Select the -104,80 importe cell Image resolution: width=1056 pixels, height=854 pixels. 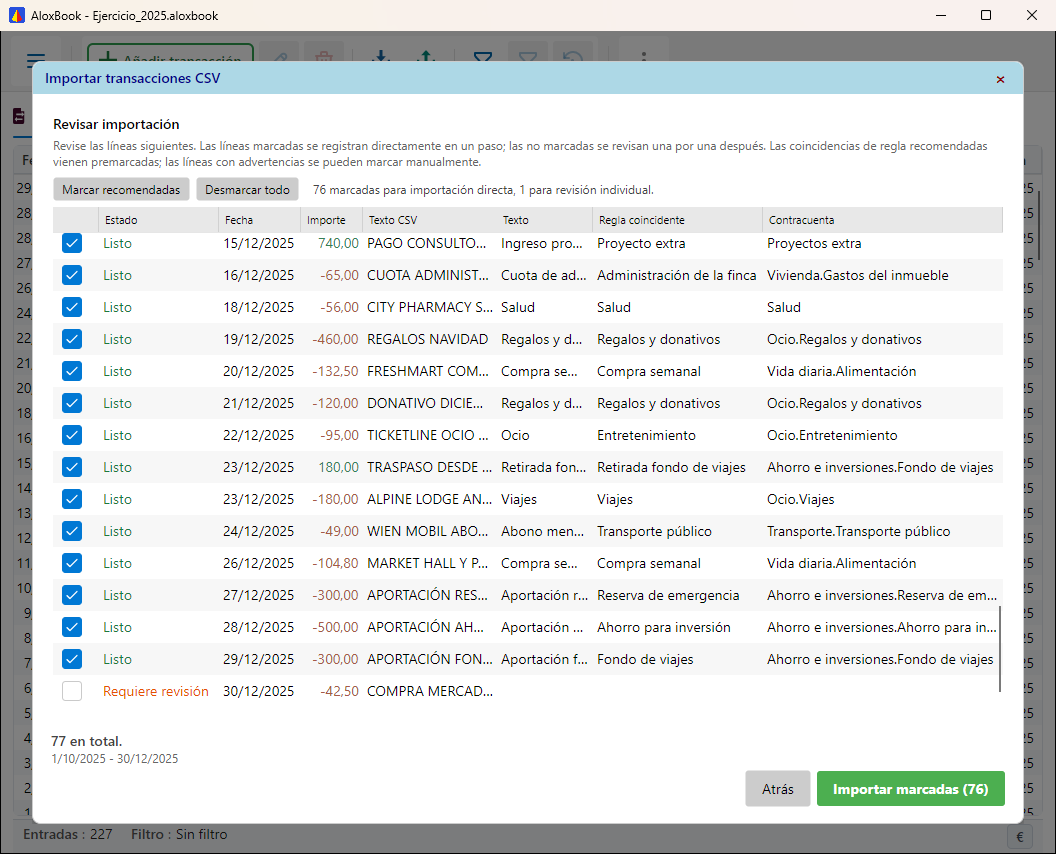[335, 563]
